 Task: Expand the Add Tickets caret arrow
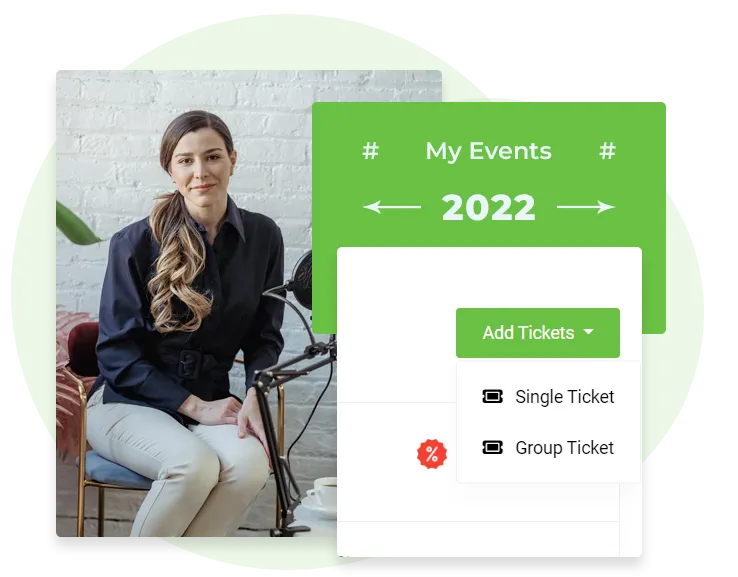(588, 332)
